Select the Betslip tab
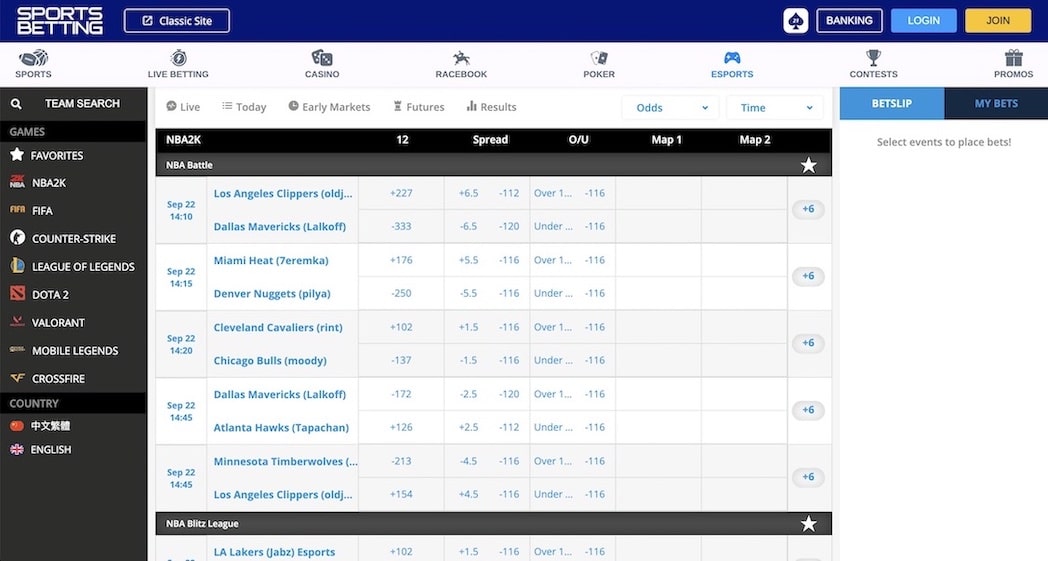 tap(892, 104)
